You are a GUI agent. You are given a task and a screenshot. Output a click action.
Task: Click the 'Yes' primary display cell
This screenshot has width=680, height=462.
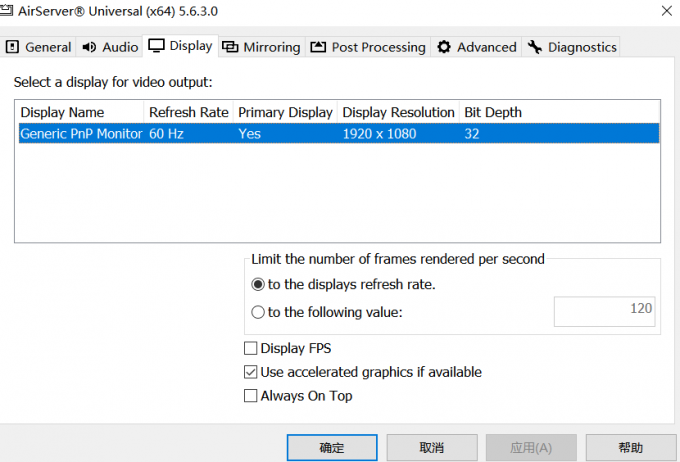(249, 134)
